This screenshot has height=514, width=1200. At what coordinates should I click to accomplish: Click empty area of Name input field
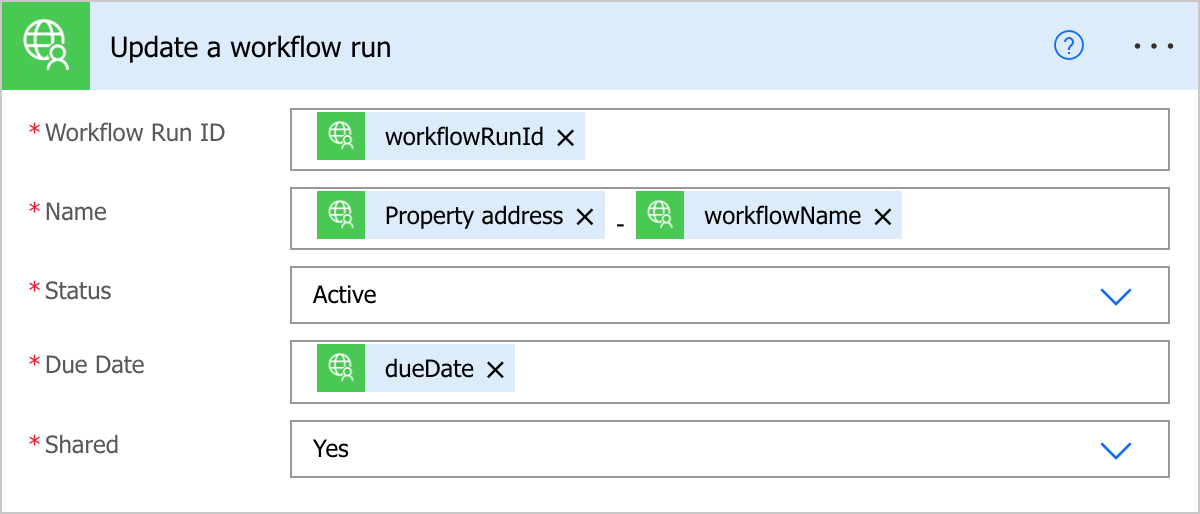pyautogui.click(x=1035, y=217)
